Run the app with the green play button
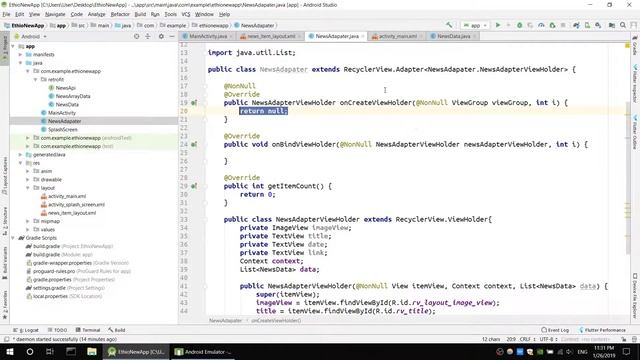Viewport: 640px width, 360px height. 498,25
